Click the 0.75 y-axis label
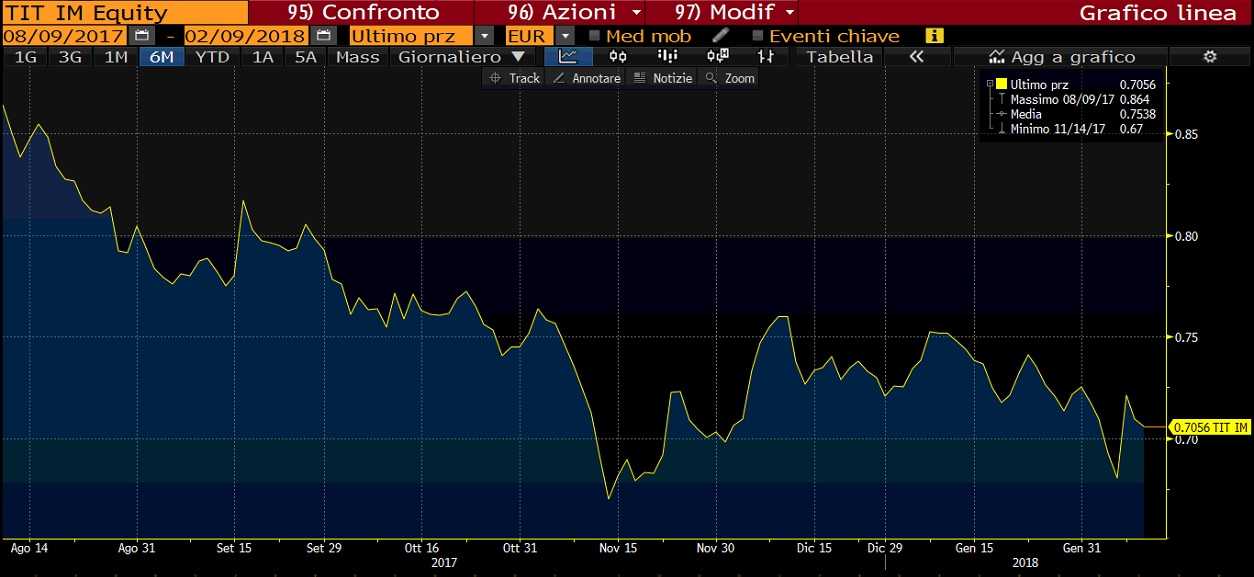The image size is (1254, 577). [1186, 337]
